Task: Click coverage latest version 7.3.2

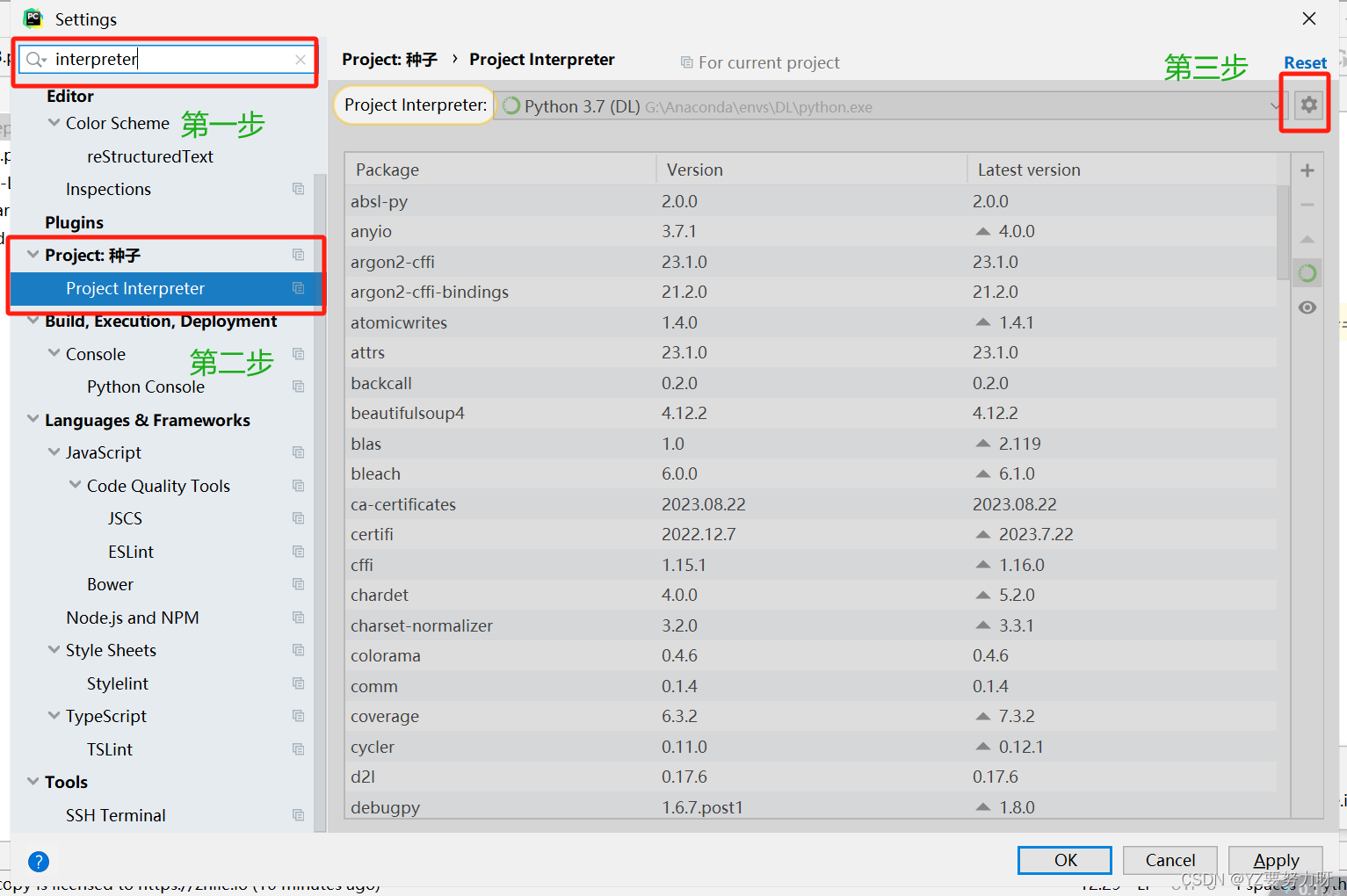Action: coord(1017,716)
